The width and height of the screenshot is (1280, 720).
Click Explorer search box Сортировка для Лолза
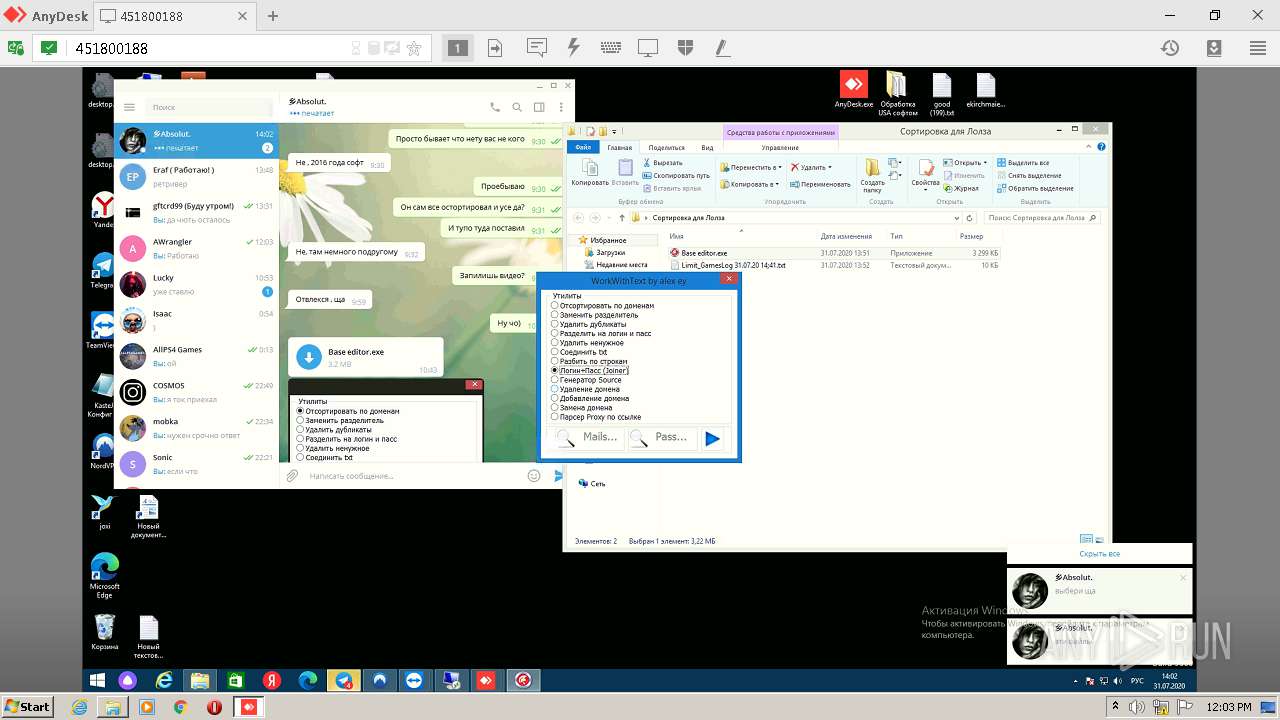[x=1042, y=217]
